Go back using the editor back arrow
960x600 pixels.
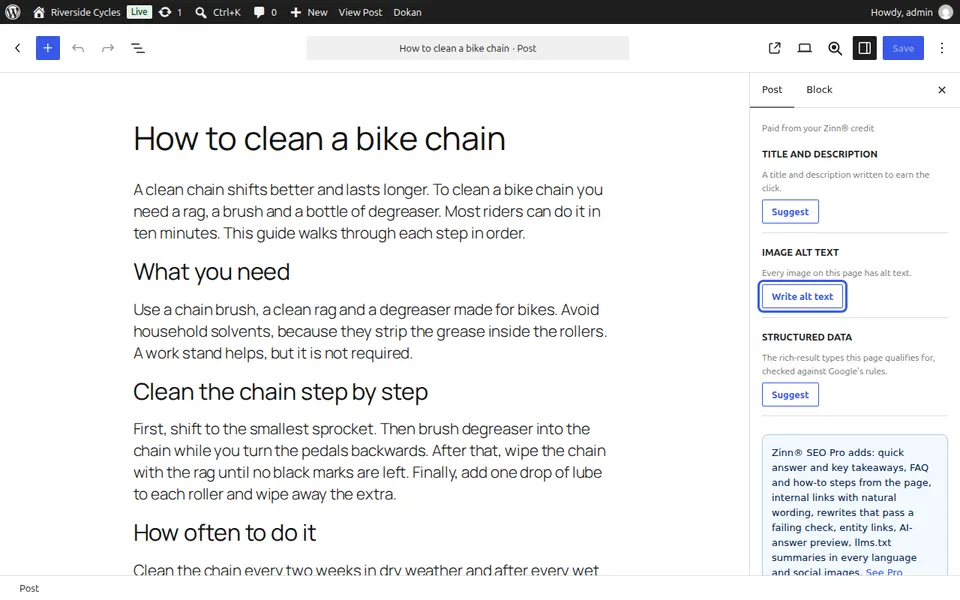18,48
